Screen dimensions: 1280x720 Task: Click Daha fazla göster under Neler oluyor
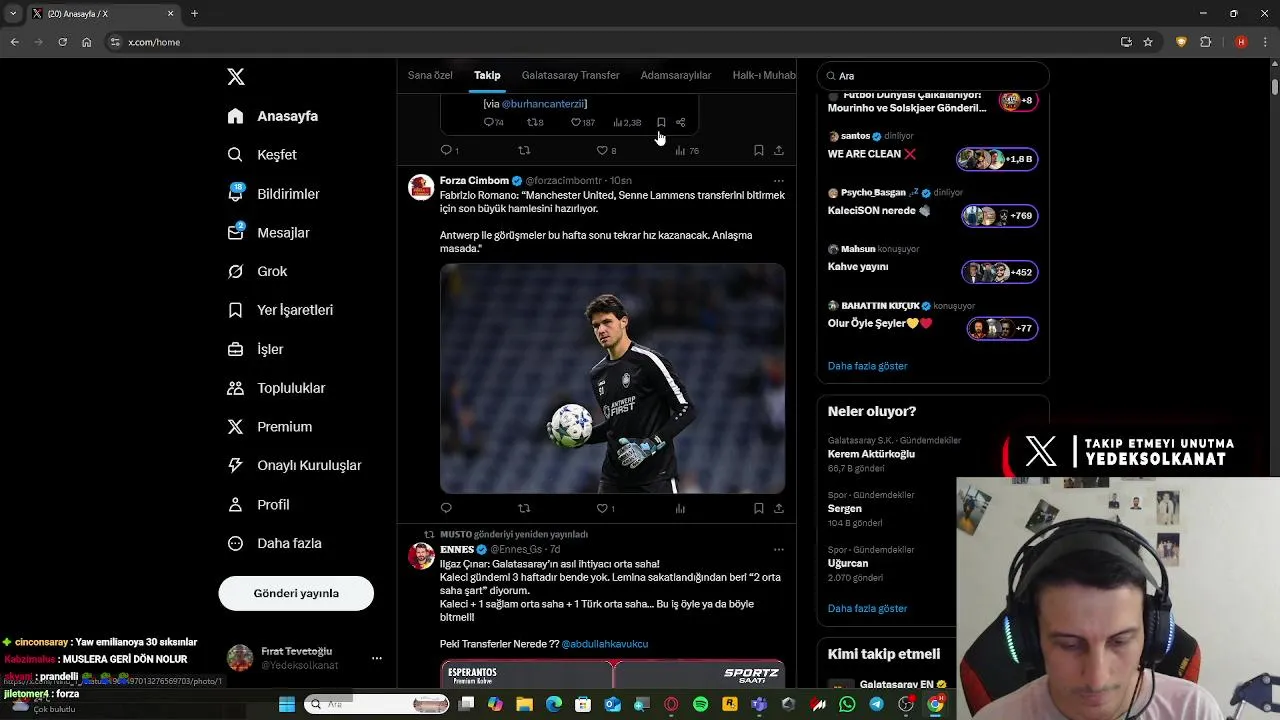pos(867,608)
